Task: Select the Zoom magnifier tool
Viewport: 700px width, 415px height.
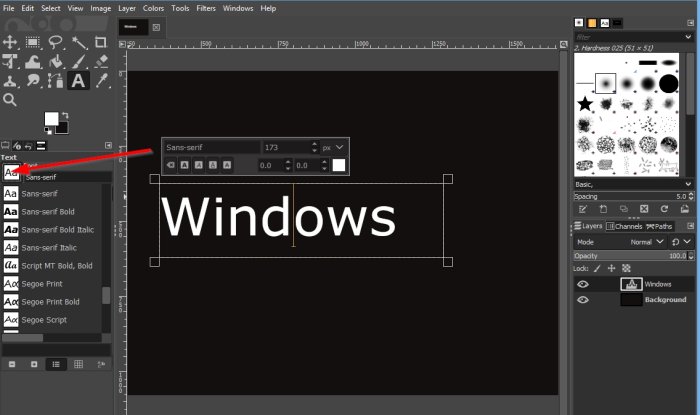Action: click(10, 100)
